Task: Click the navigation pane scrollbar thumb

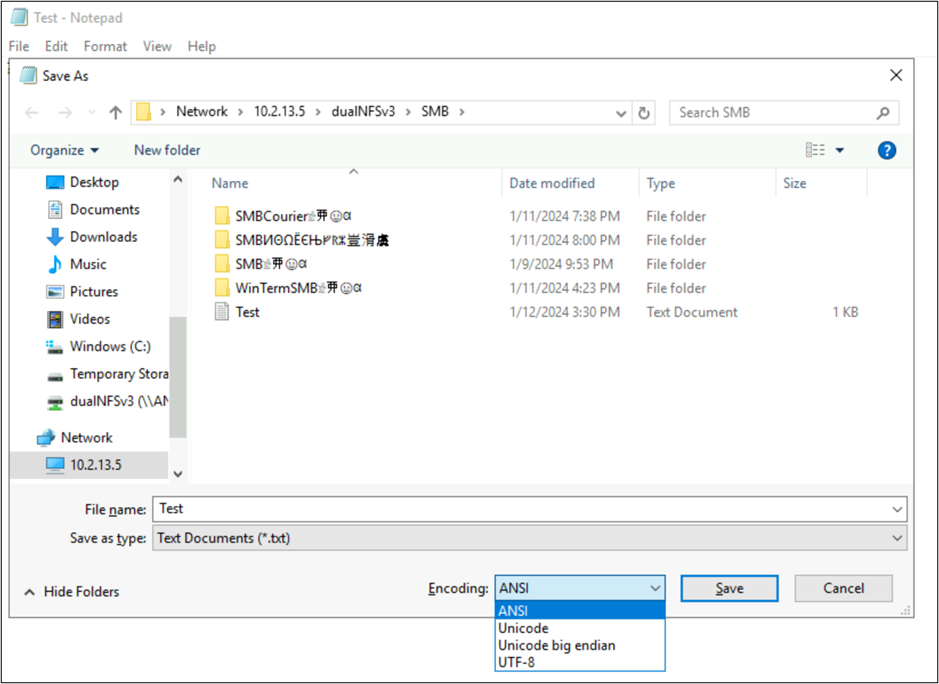Action: [178, 377]
